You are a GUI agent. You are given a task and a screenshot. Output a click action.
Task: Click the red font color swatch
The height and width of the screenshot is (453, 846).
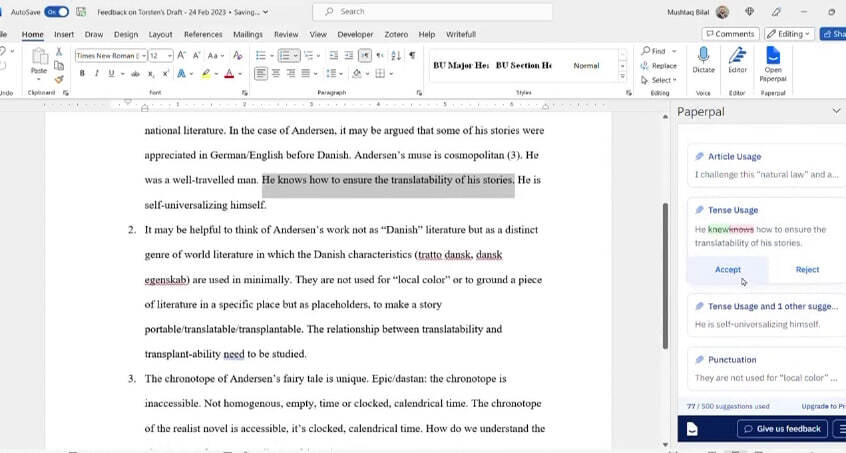click(x=228, y=74)
